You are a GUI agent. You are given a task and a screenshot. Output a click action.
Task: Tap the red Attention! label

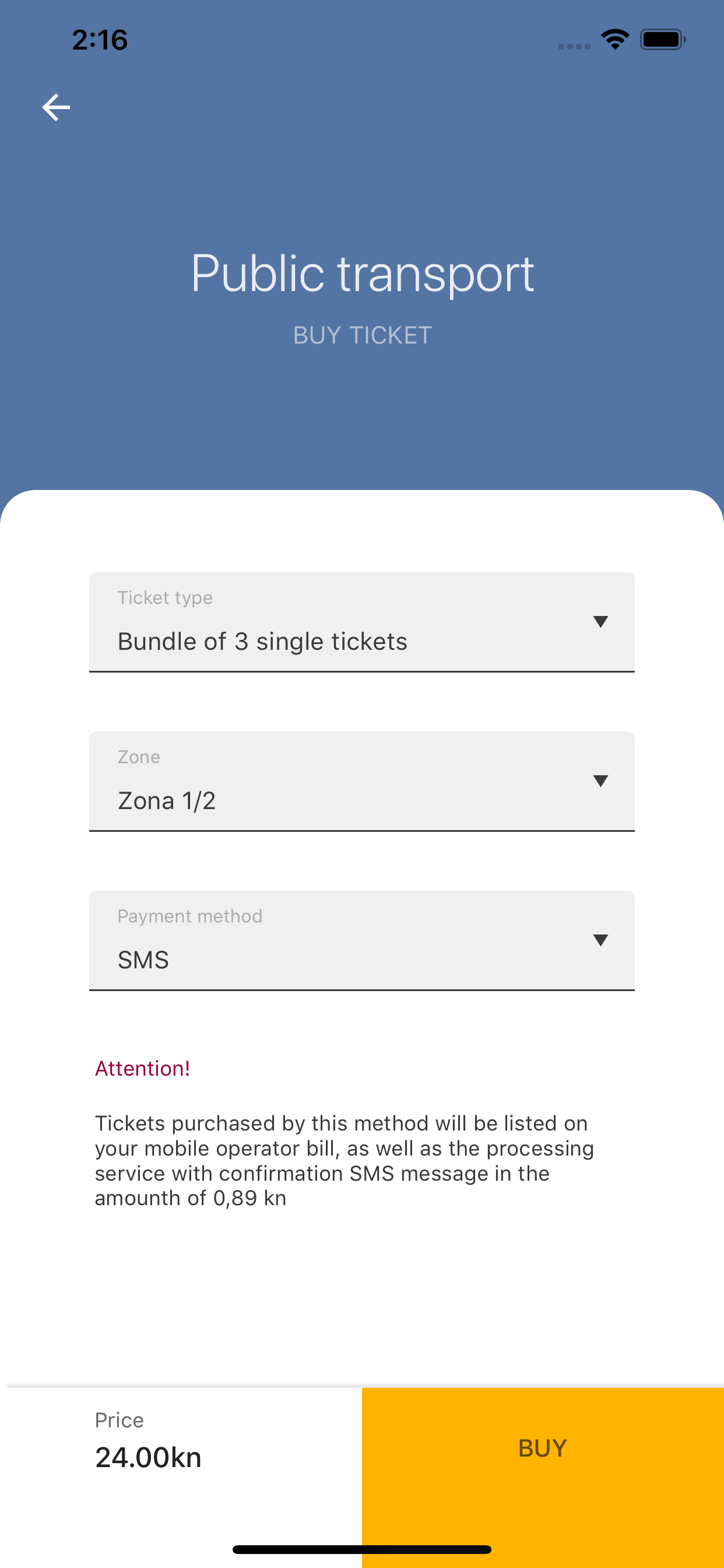pyautogui.click(x=142, y=1069)
